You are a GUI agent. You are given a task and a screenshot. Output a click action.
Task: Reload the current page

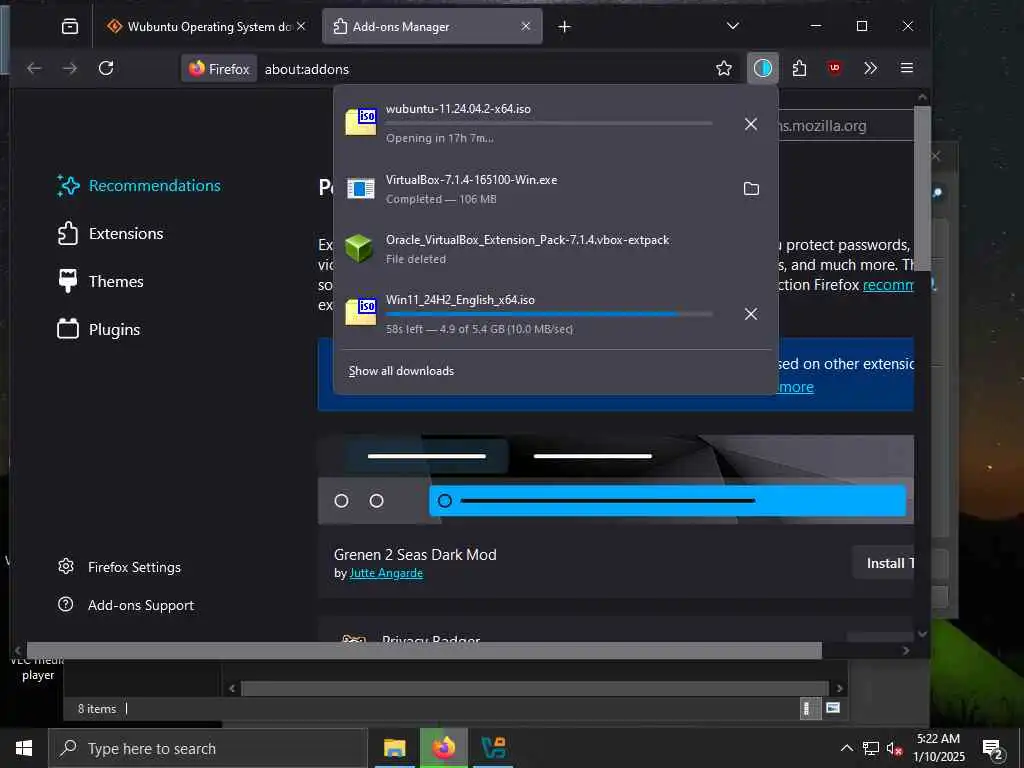click(106, 68)
